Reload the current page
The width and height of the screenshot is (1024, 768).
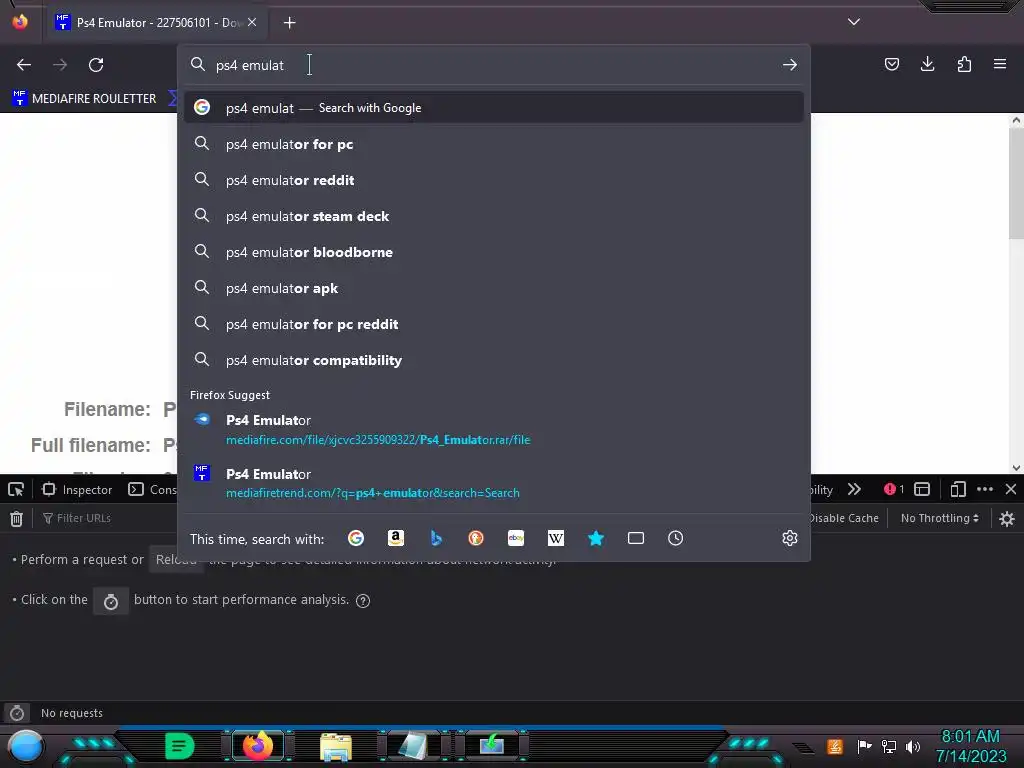(x=96, y=65)
